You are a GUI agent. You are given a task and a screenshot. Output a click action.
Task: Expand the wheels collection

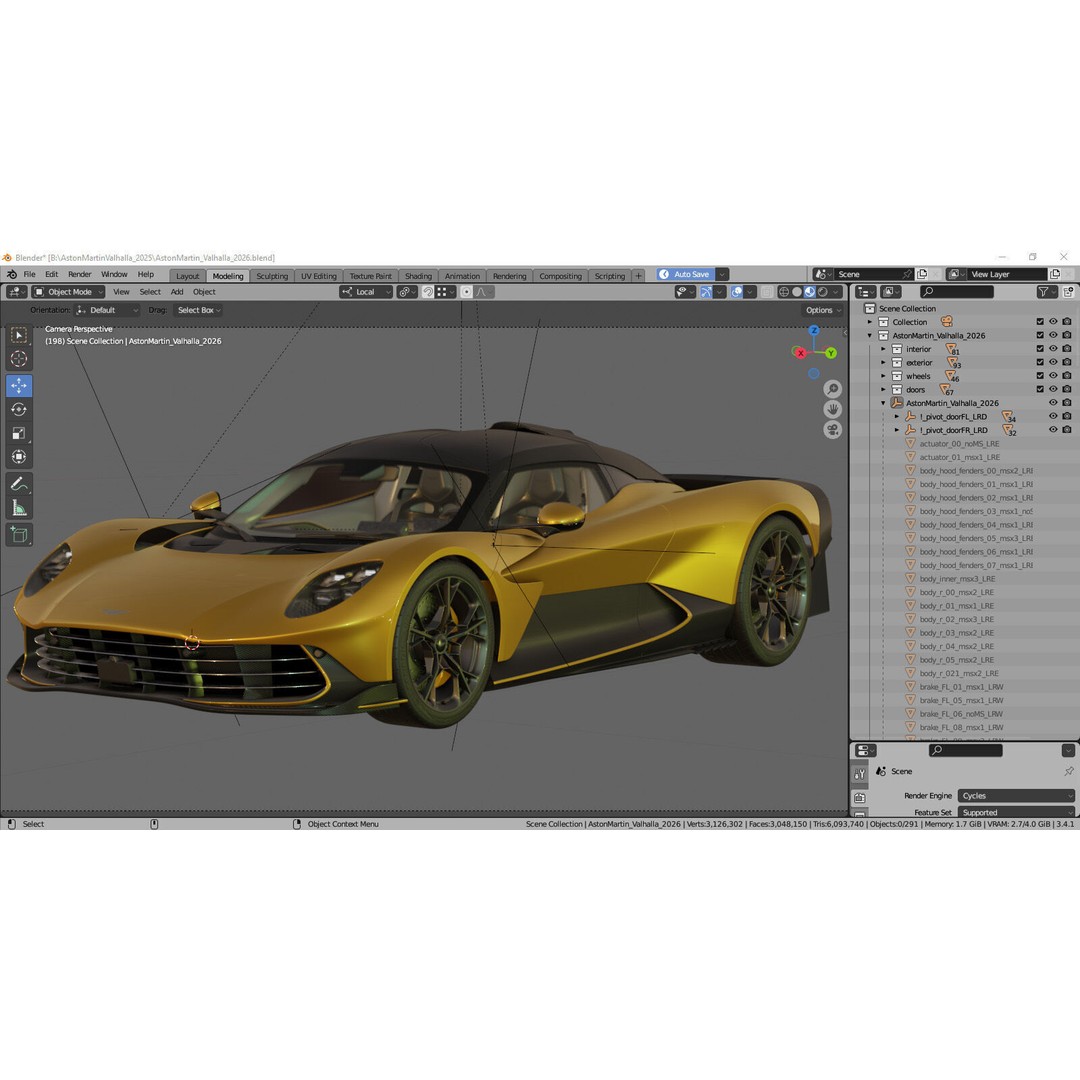(x=884, y=376)
